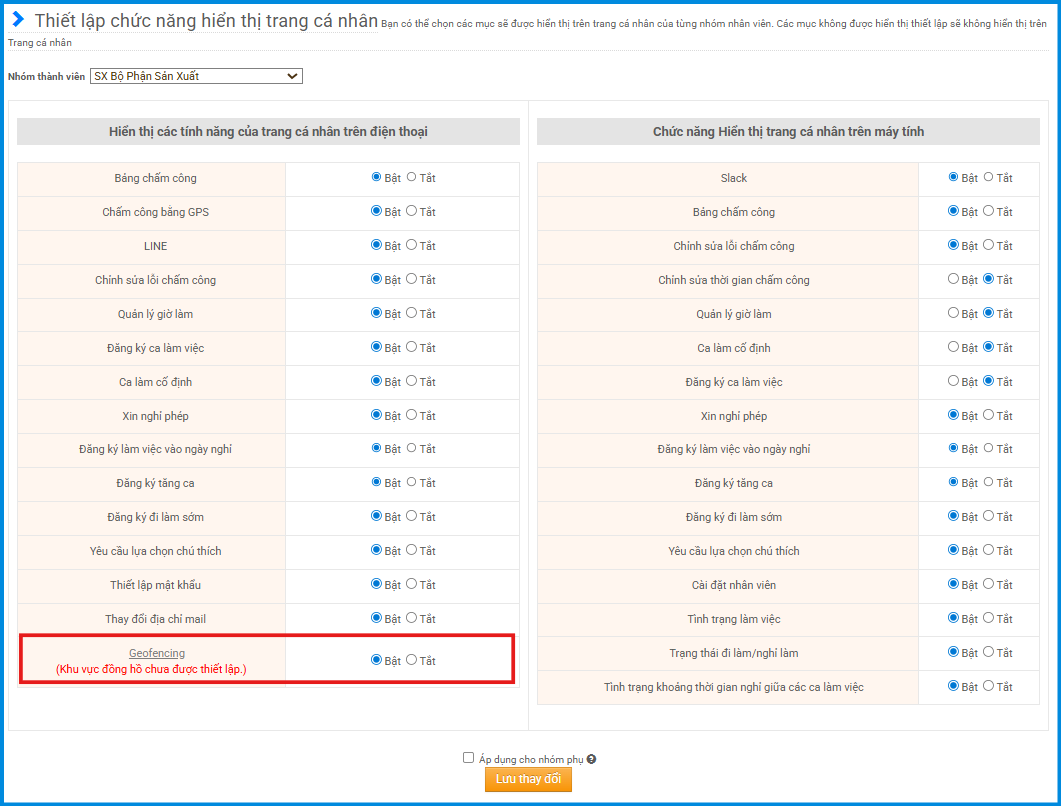Turn on Quản lý giờ làm in the computer section
This screenshot has height=806, width=1061.
point(953,313)
